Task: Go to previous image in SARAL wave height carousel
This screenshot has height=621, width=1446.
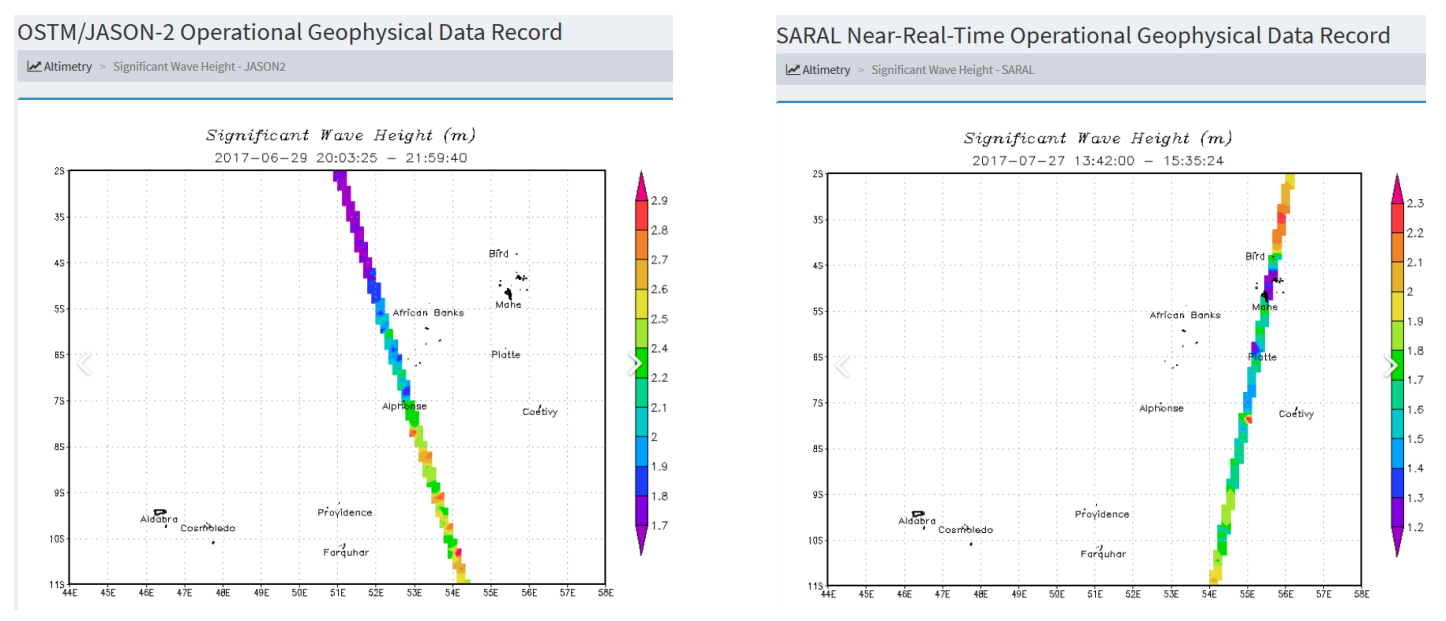Action: pyautogui.click(x=842, y=367)
